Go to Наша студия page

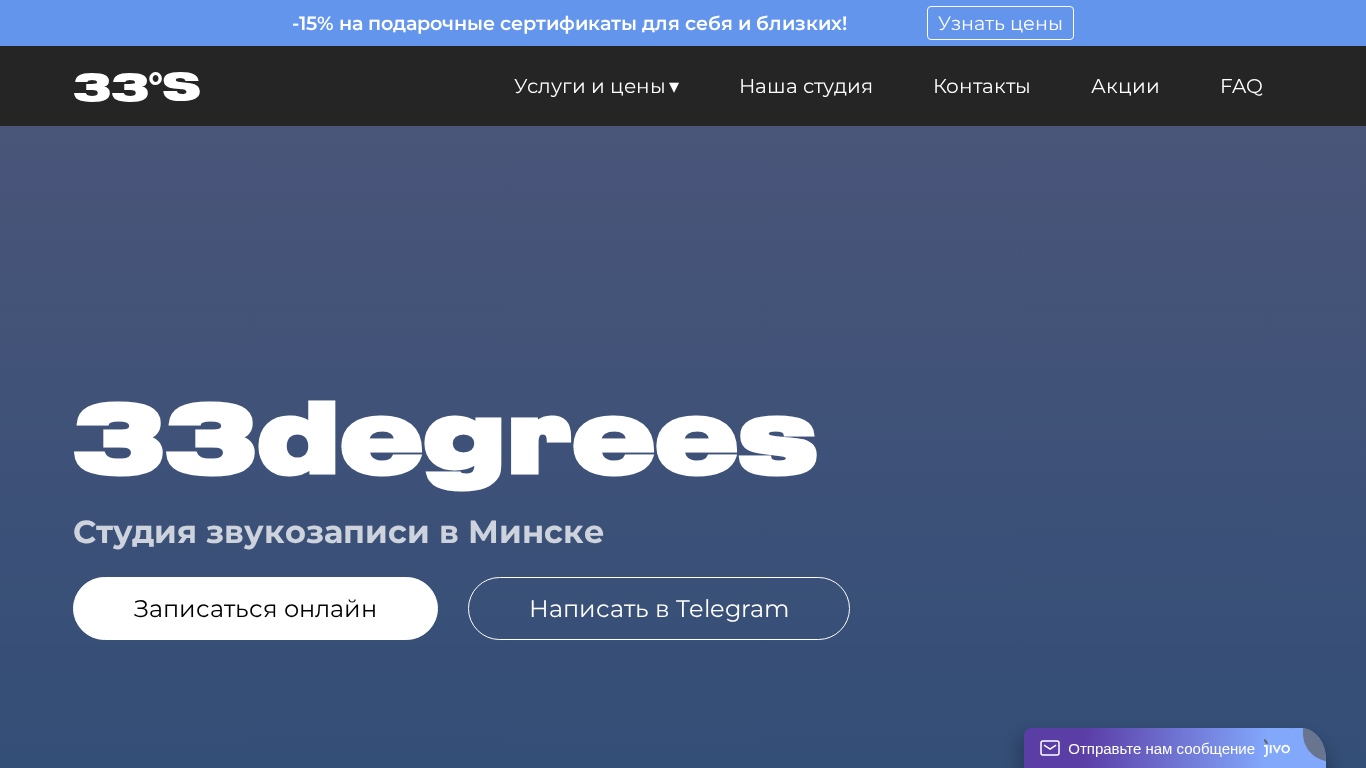pyautogui.click(x=806, y=86)
